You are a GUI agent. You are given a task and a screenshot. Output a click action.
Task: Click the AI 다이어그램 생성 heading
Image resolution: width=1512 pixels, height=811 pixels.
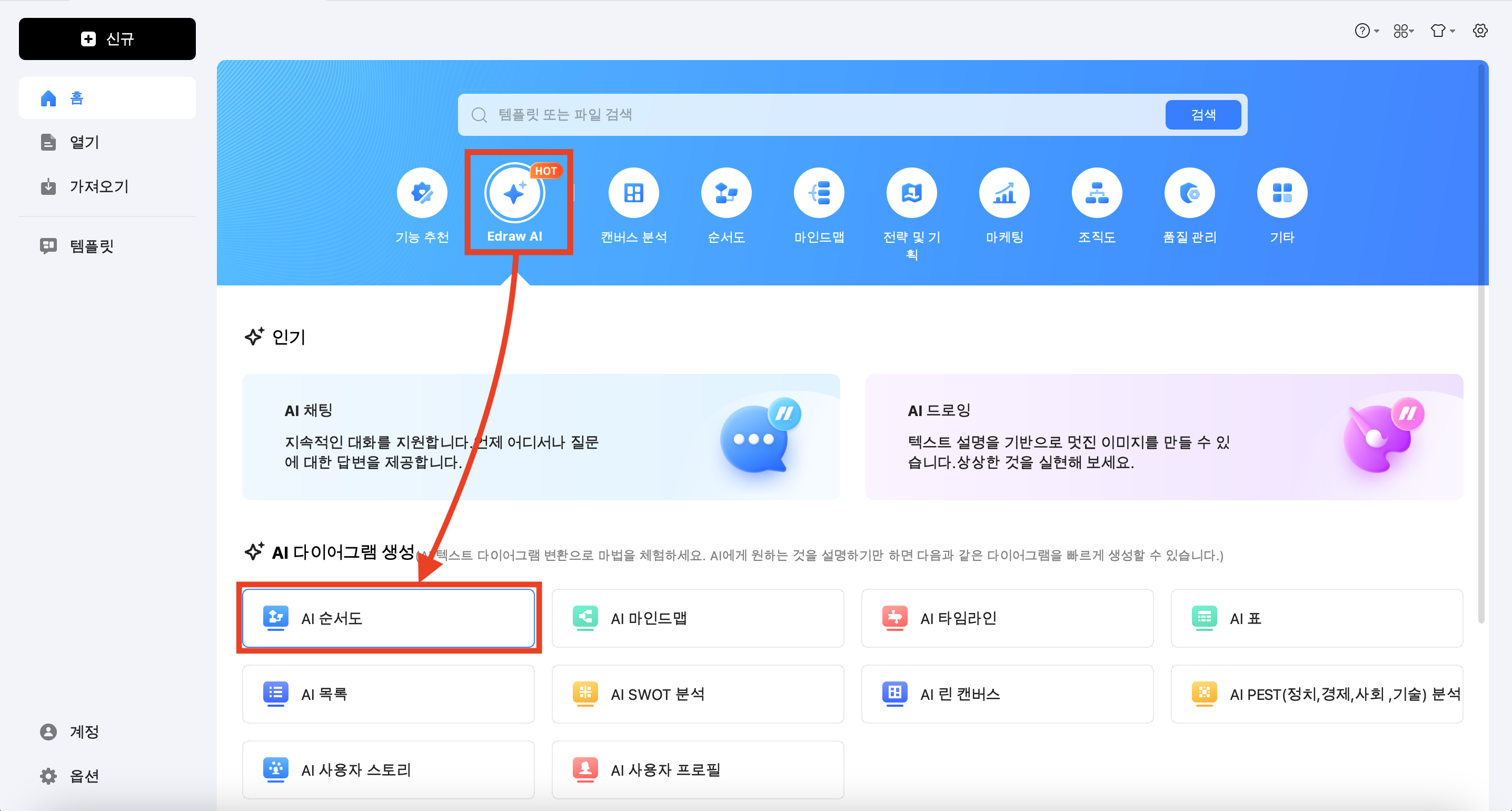pyautogui.click(x=343, y=552)
